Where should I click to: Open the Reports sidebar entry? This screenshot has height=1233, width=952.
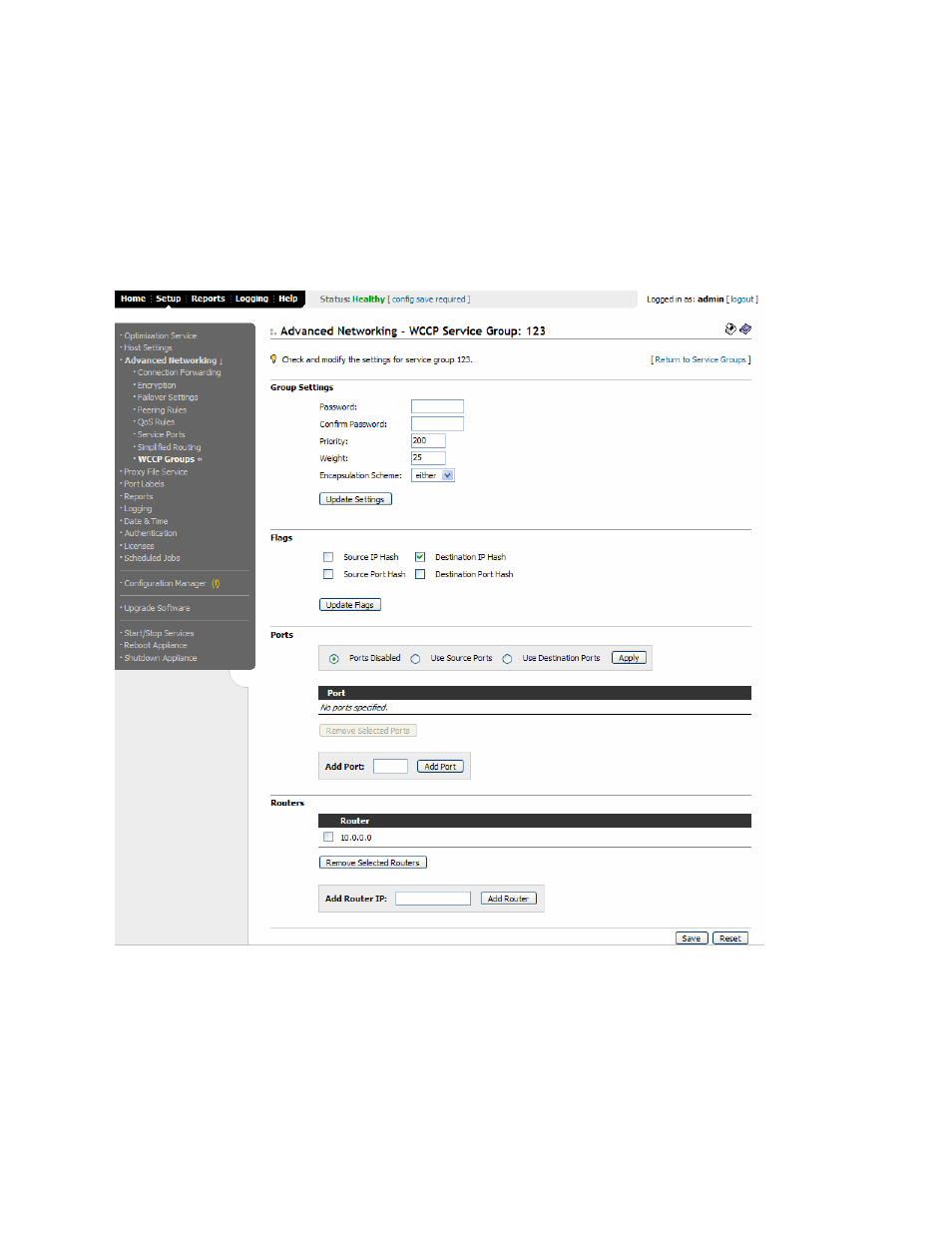click(x=139, y=497)
